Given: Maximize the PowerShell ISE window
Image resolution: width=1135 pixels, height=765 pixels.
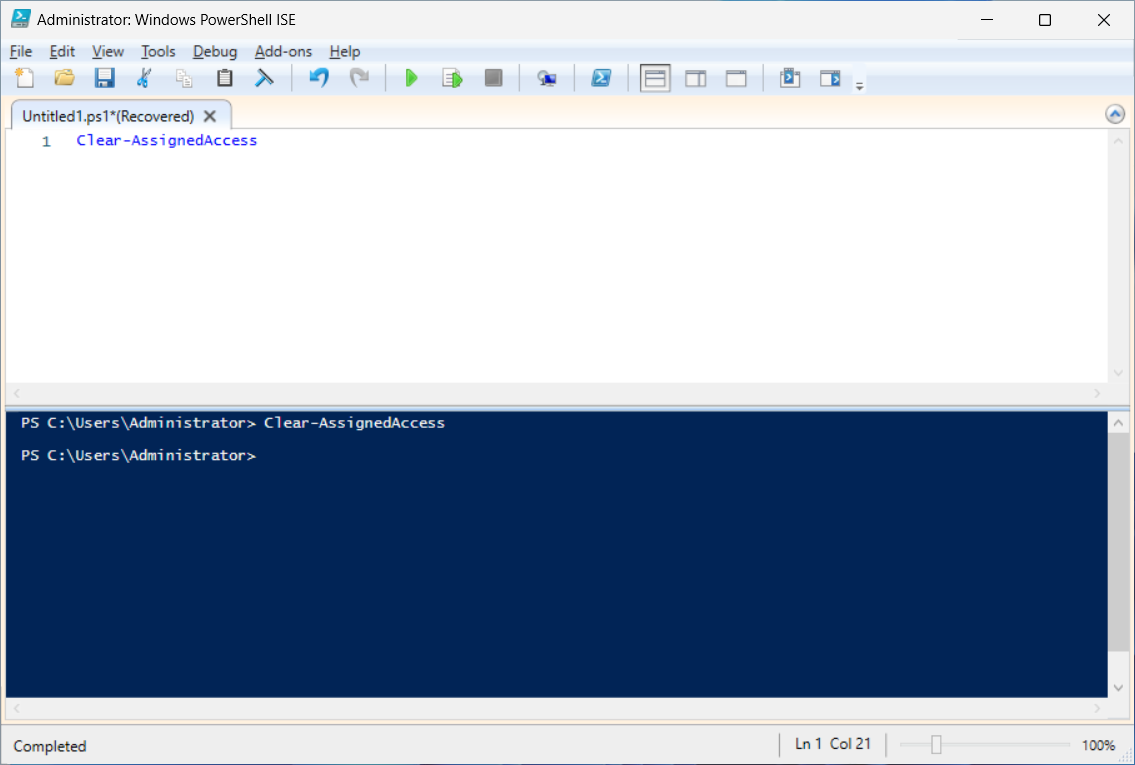Looking at the screenshot, I should 1045,20.
